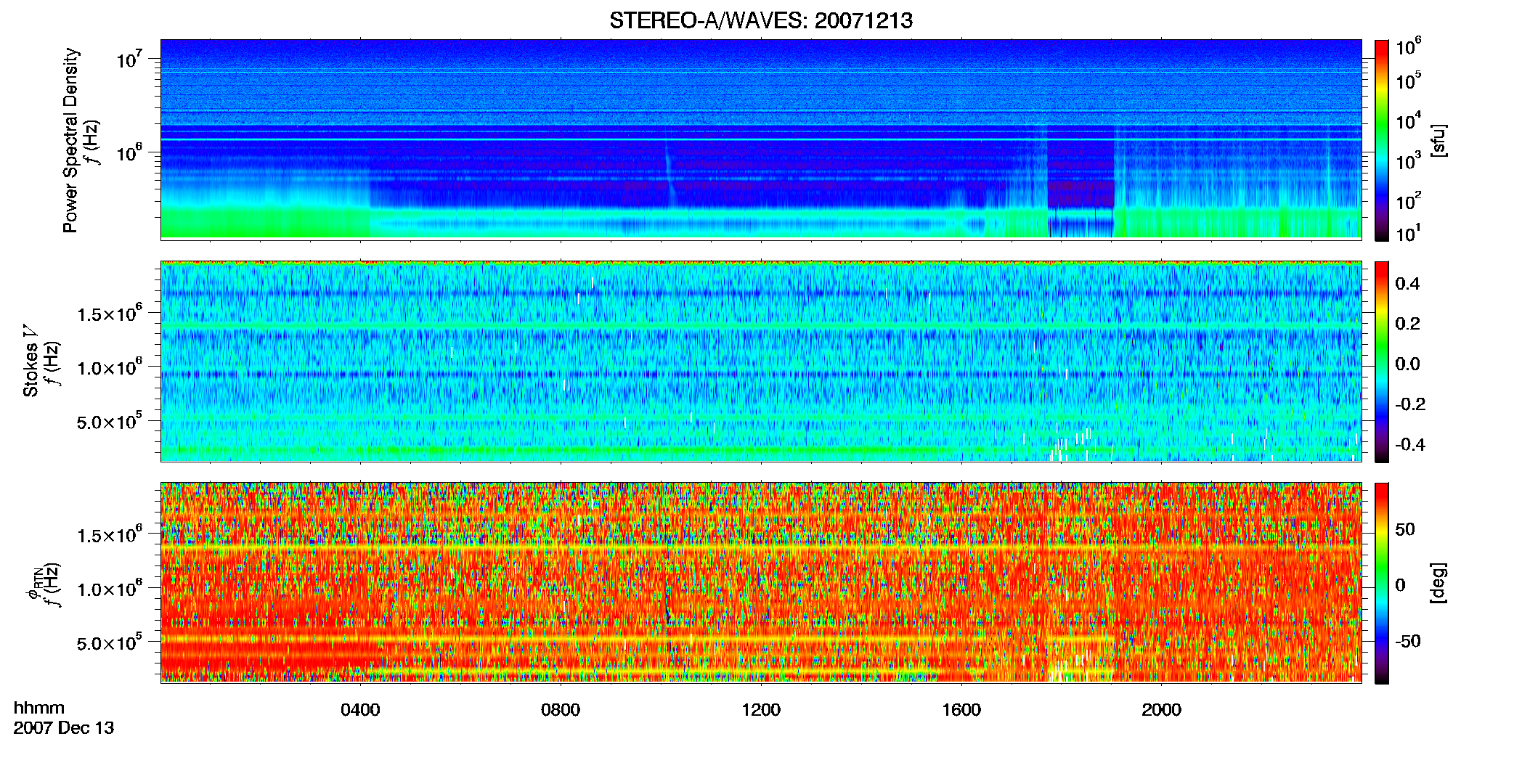Click the 0.2 value on Stokes colorbar
This screenshot has width=1522, height=784.
tap(1407, 324)
